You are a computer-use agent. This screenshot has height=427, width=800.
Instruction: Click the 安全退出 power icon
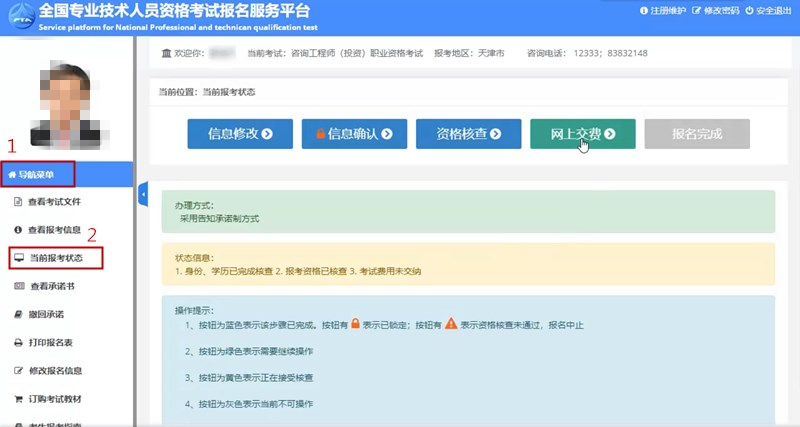pyautogui.click(x=749, y=11)
